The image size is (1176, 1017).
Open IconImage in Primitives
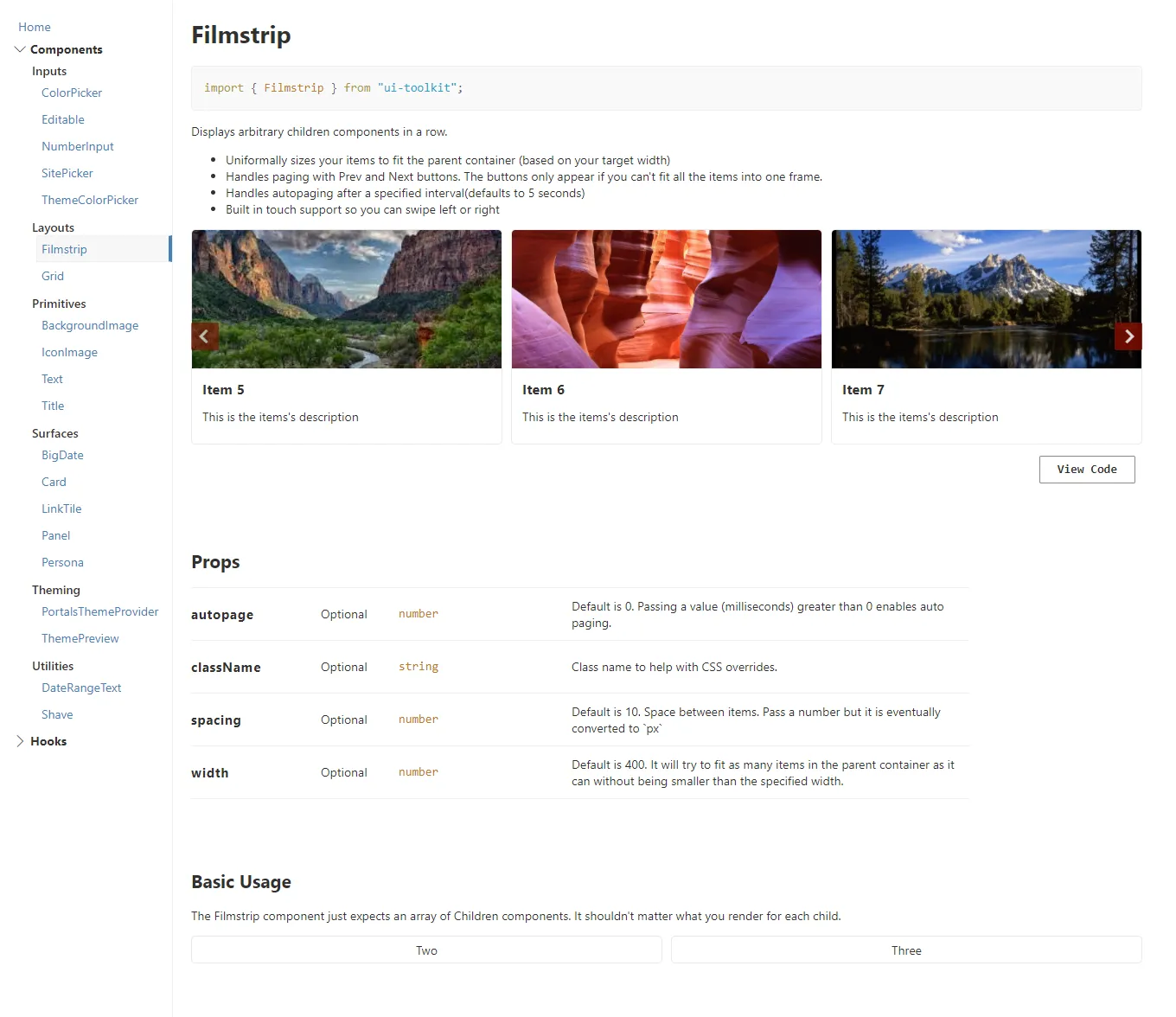[x=69, y=352]
